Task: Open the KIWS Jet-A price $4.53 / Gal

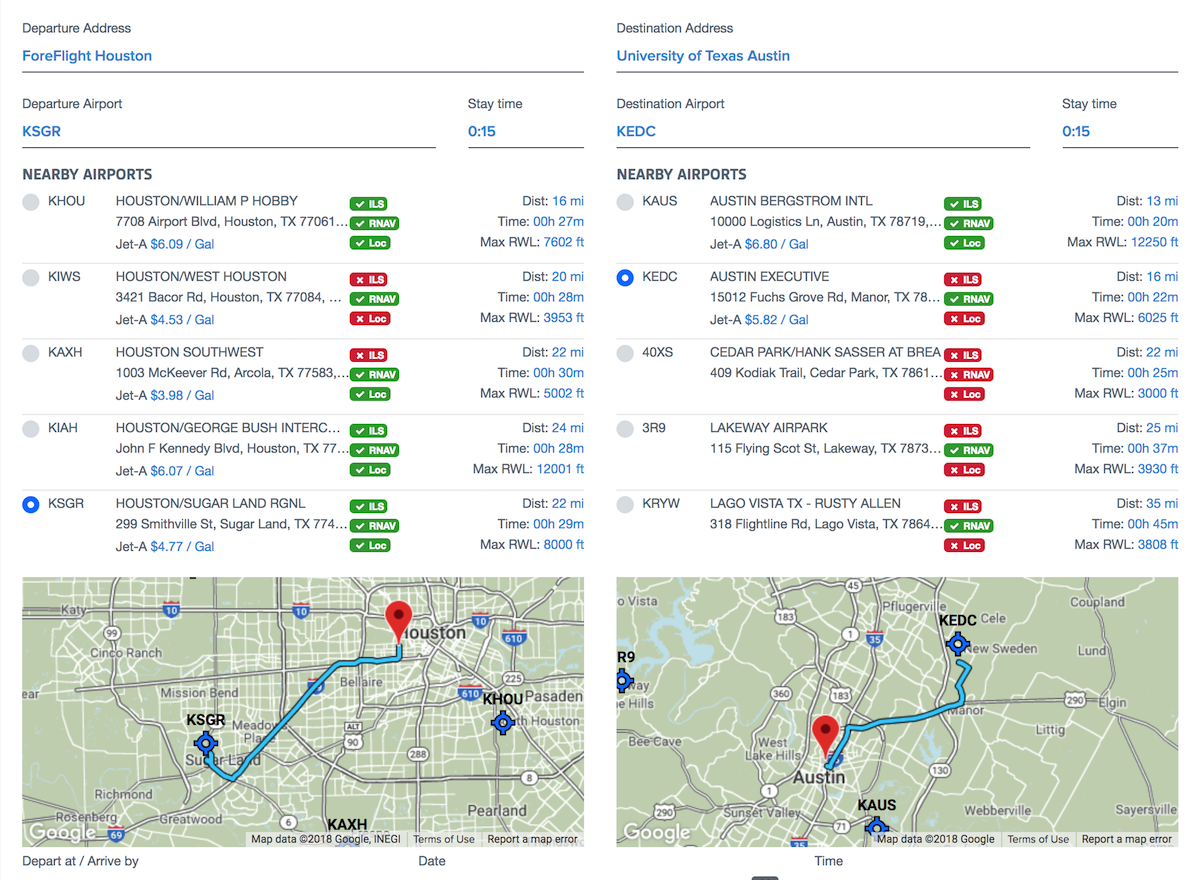Action: (x=182, y=320)
